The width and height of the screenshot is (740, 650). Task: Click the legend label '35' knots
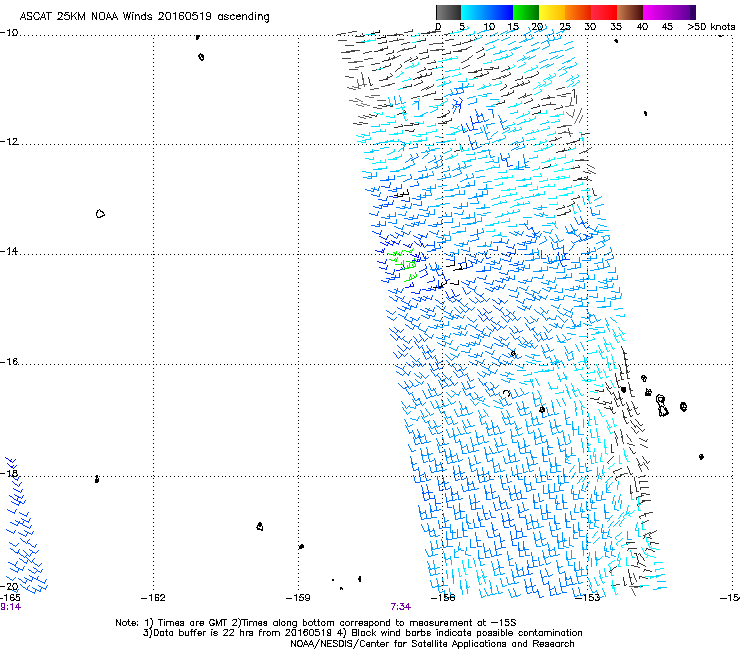pos(616,27)
